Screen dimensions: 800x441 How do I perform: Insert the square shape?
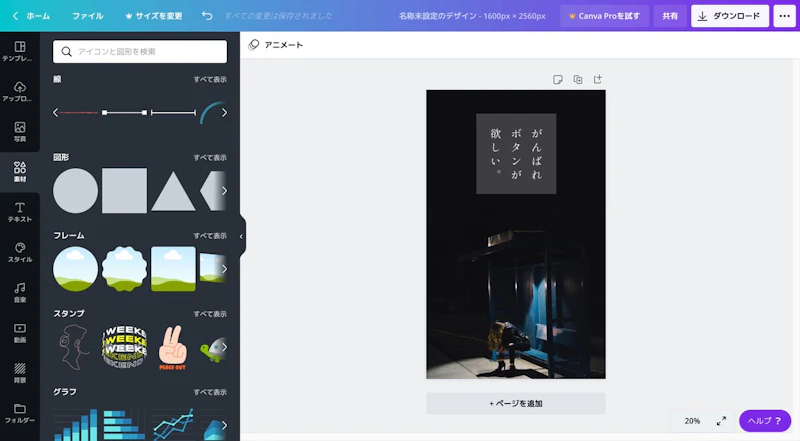[124, 190]
